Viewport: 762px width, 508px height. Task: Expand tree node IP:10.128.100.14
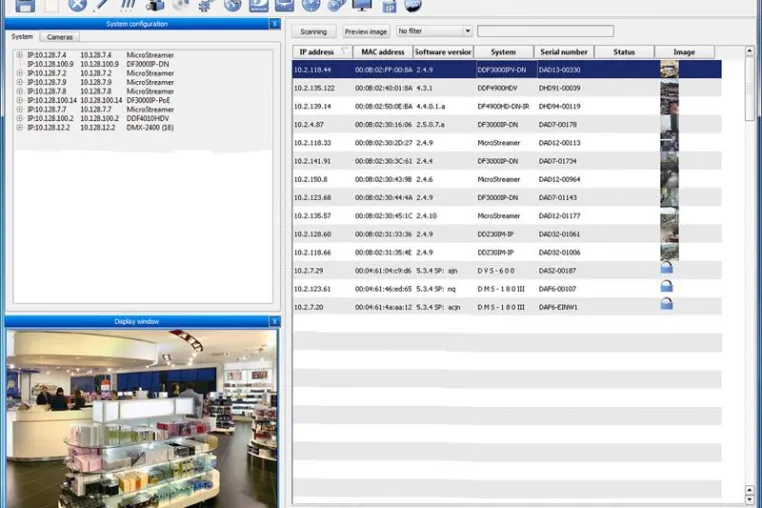[x=19, y=100]
